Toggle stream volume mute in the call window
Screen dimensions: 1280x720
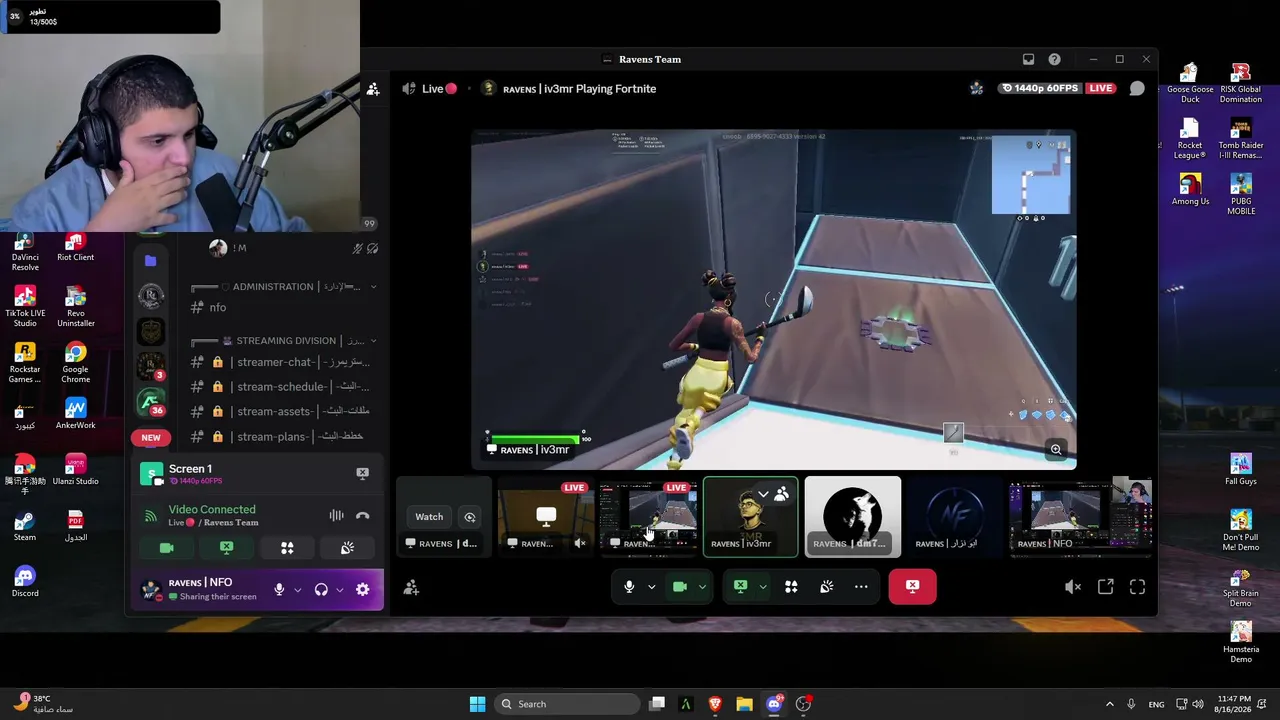(1073, 588)
